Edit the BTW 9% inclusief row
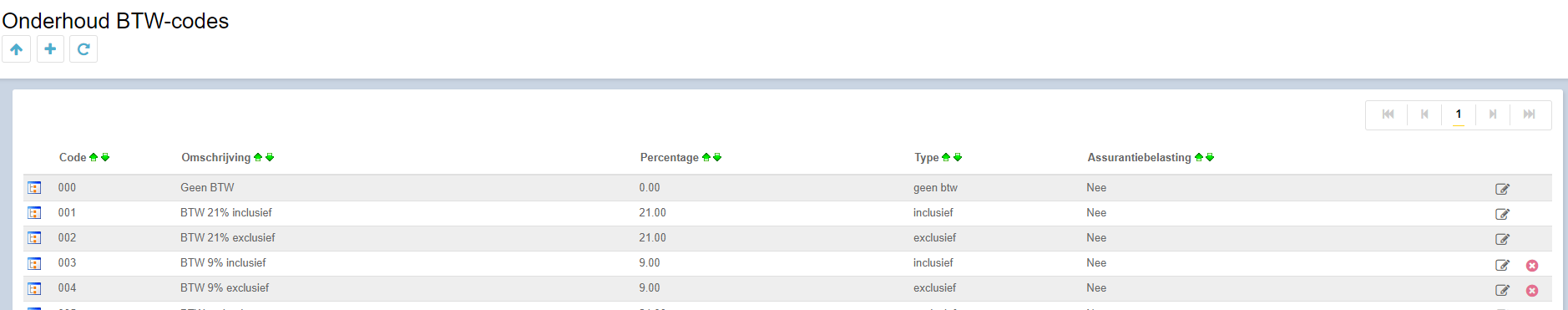The image size is (1568, 310). click(1502, 265)
